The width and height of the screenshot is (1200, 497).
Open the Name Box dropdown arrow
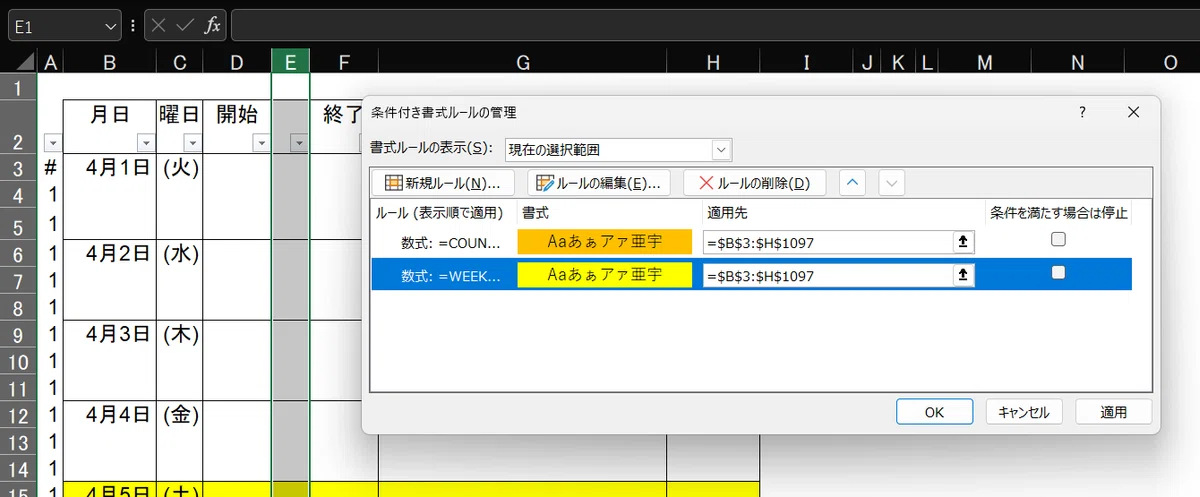110,27
